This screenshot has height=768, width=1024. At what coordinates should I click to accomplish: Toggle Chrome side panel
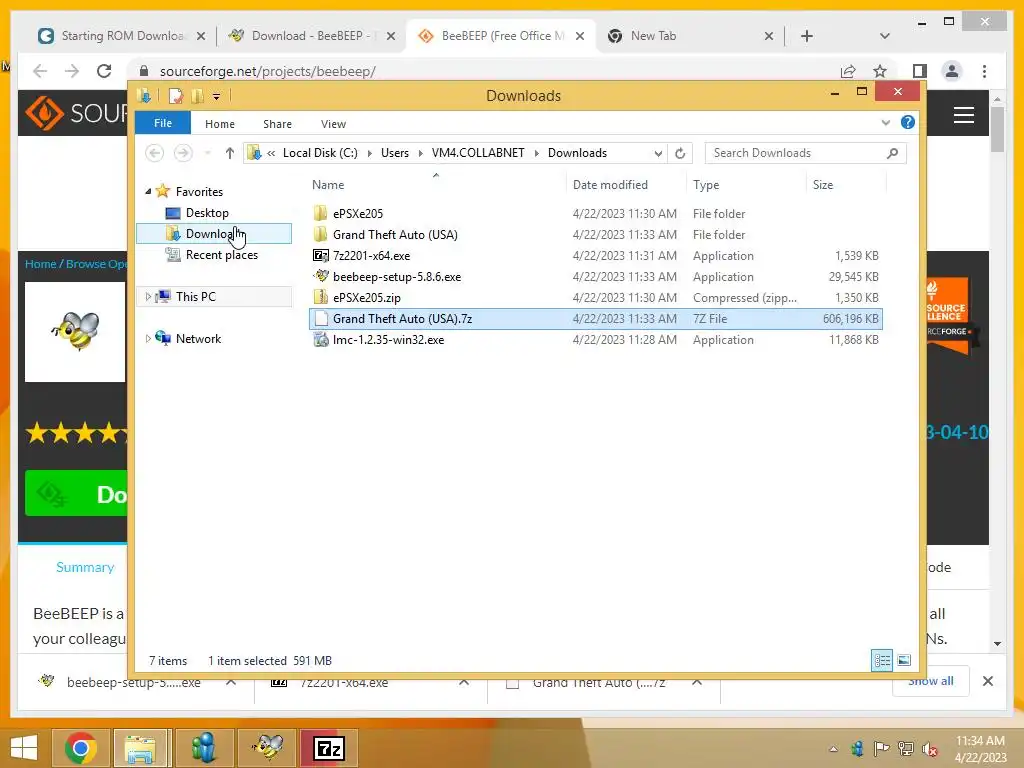click(x=920, y=71)
